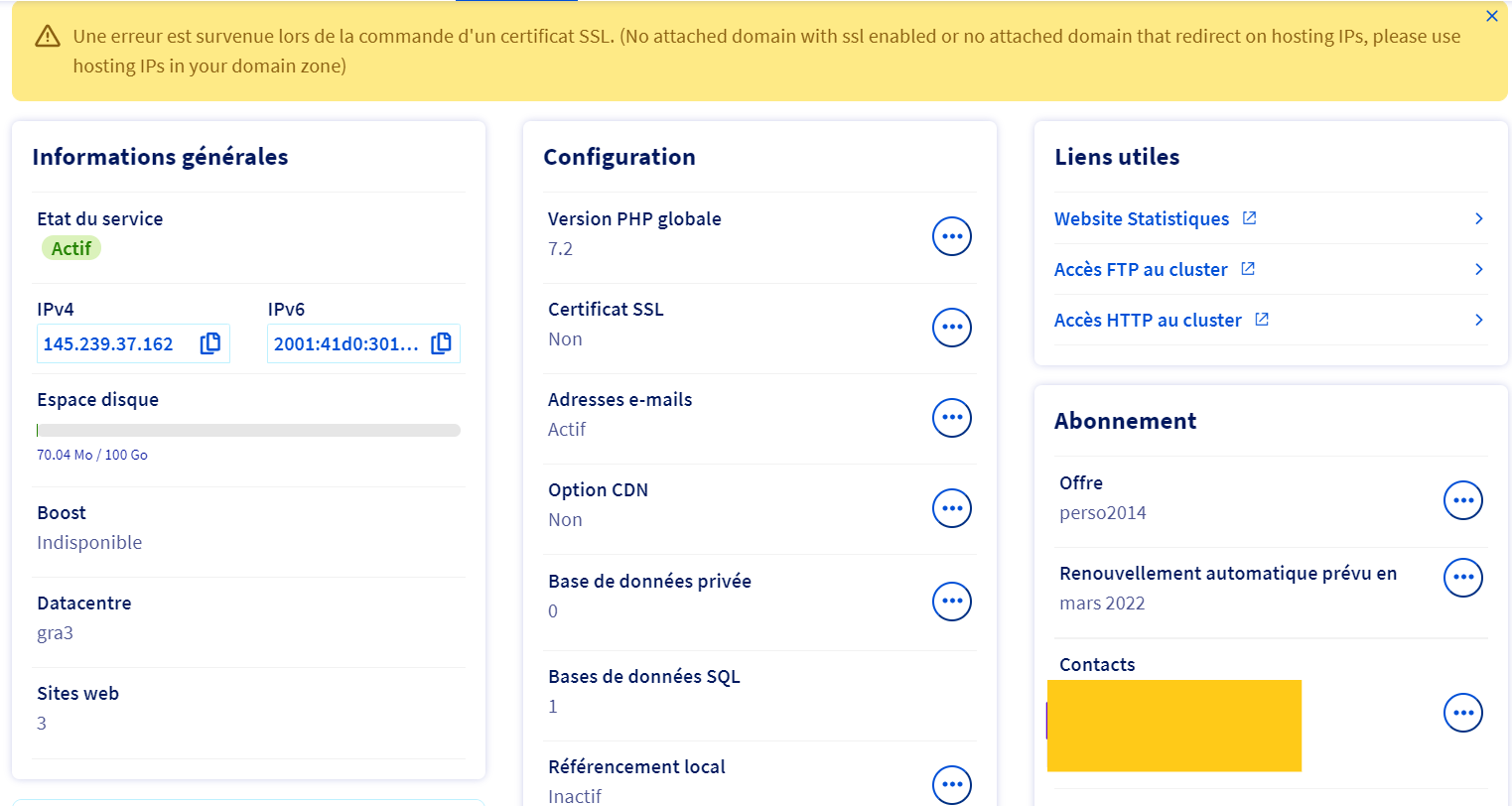Open the Website Statistiques link
Image resolution: width=1512 pixels, height=806 pixels.
click(x=1142, y=218)
